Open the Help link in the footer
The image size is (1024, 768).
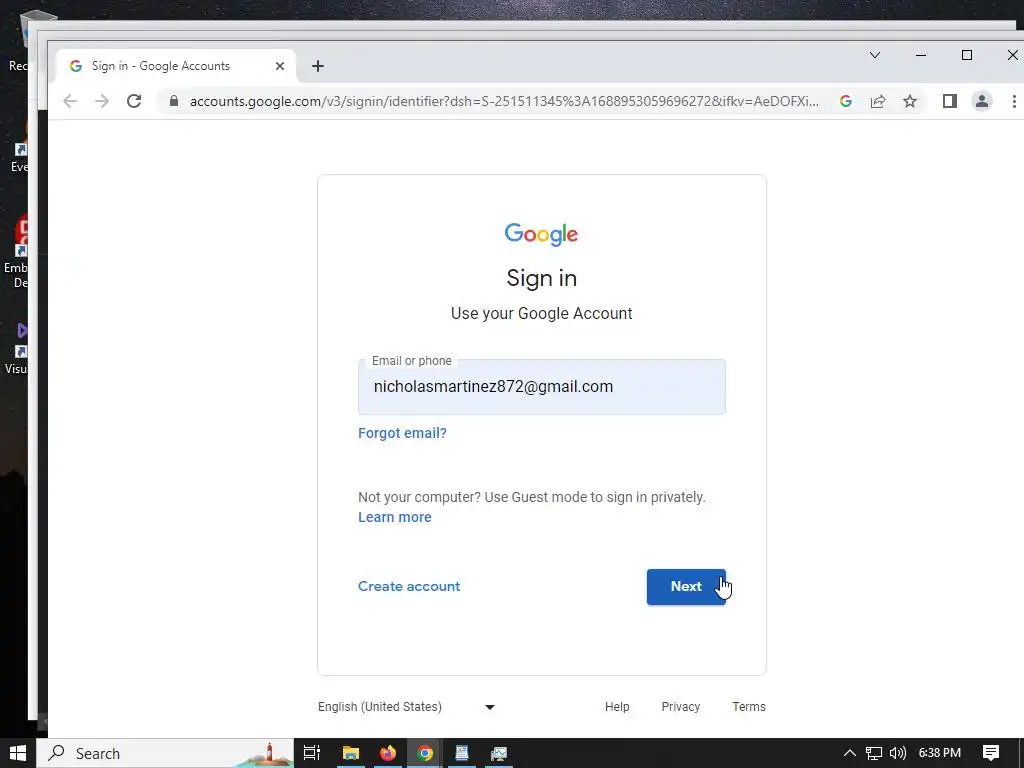point(617,707)
